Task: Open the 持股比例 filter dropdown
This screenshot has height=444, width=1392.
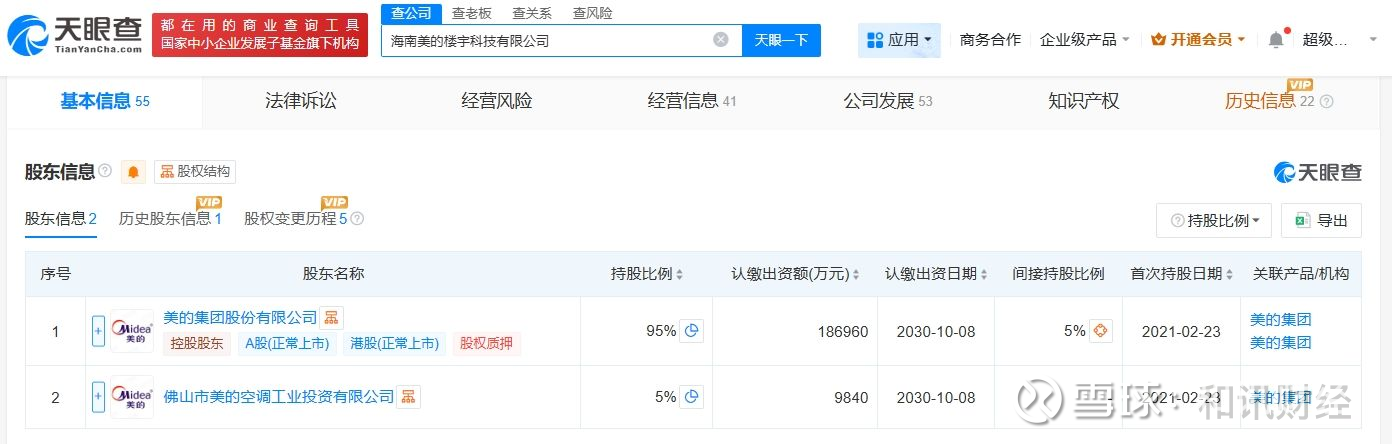Action: pyautogui.click(x=1214, y=221)
